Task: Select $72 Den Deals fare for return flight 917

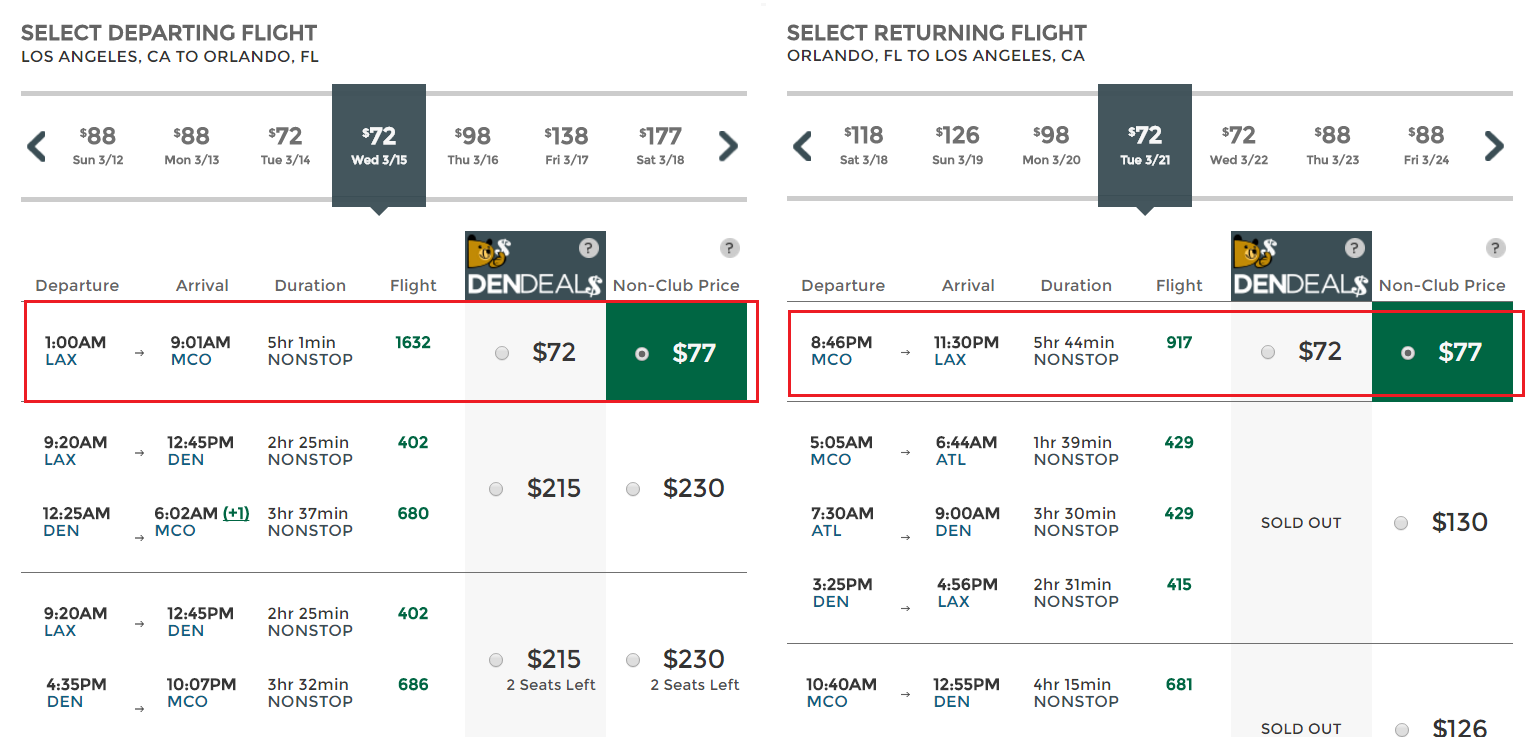Action: (1268, 352)
